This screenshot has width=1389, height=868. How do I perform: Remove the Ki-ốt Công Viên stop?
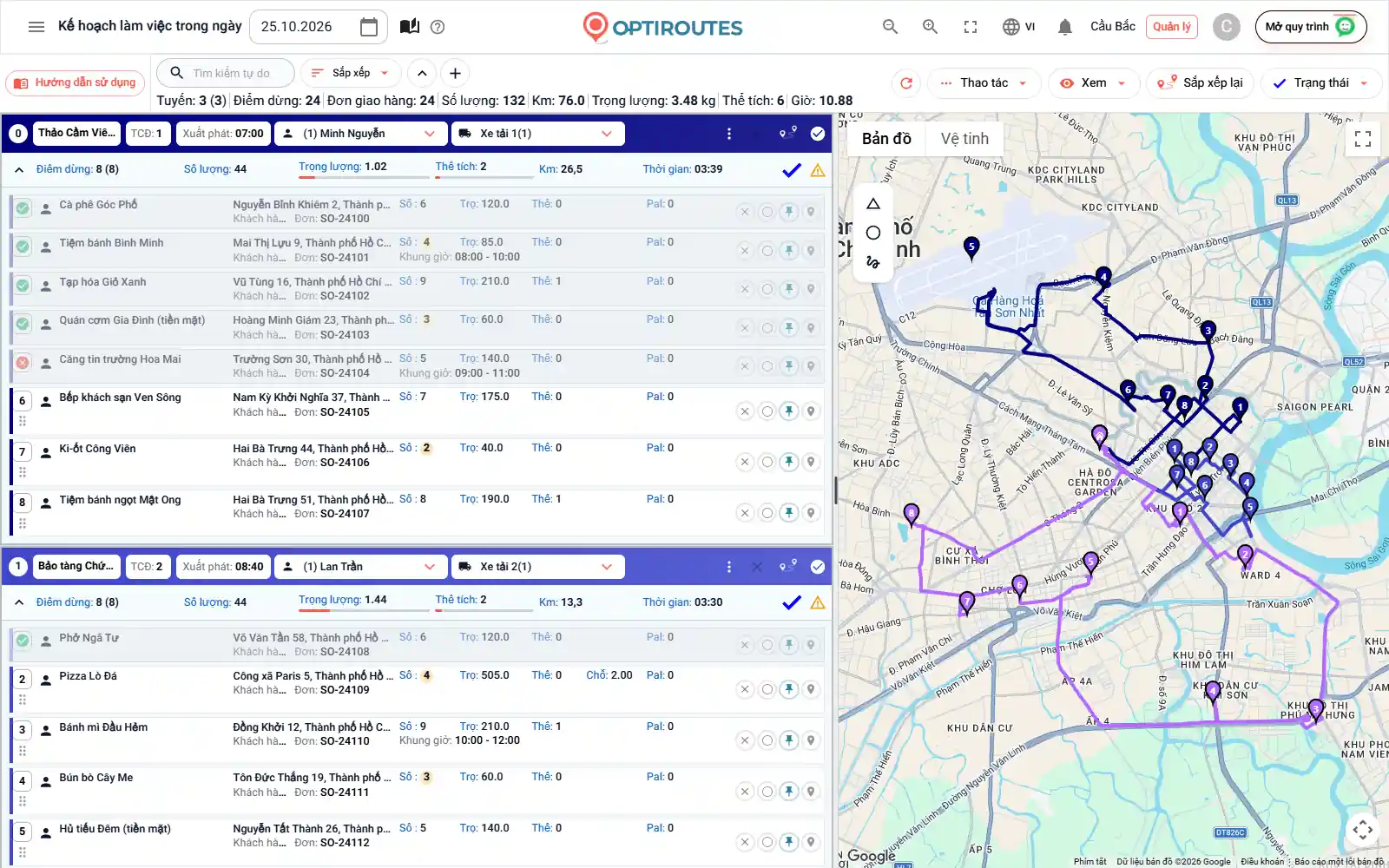point(745,463)
